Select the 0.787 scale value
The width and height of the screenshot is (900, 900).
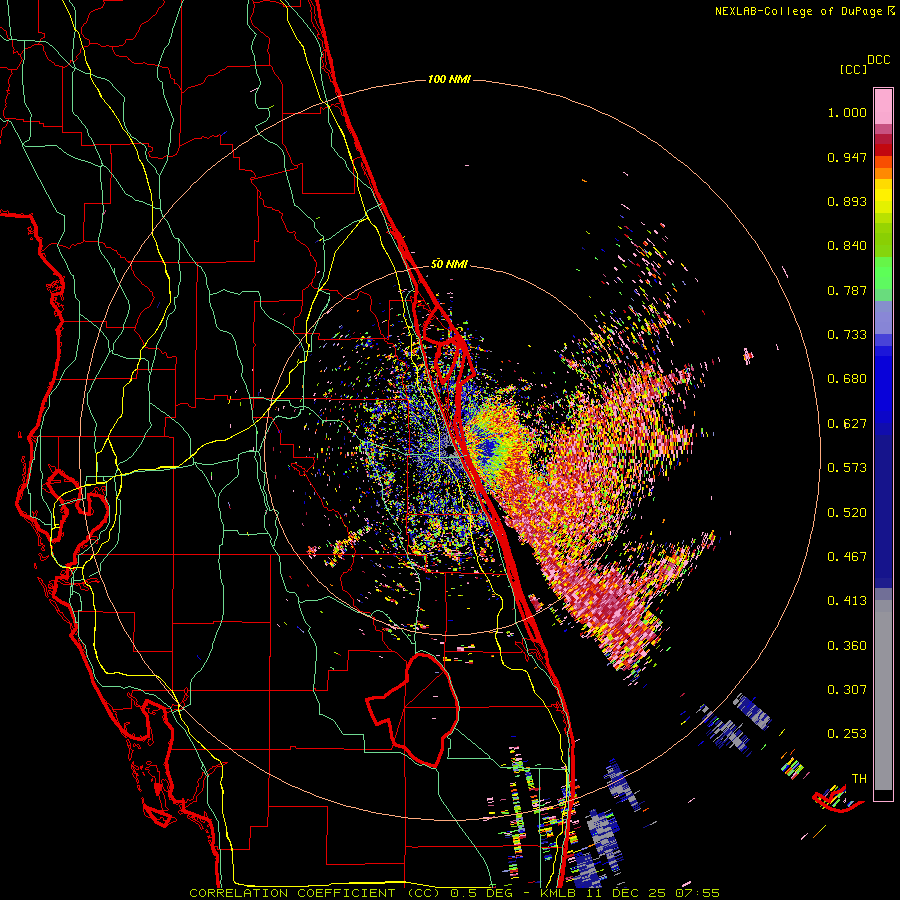pyautogui.click(x=847, y=290)
